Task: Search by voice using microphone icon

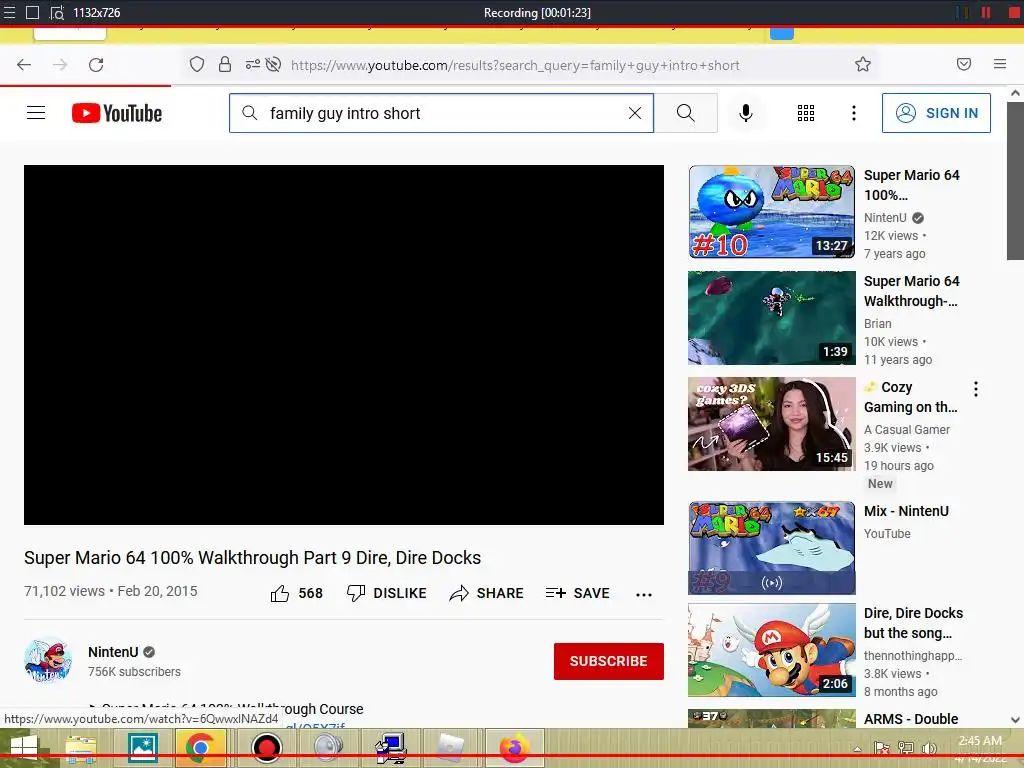Action: point(746,113)
